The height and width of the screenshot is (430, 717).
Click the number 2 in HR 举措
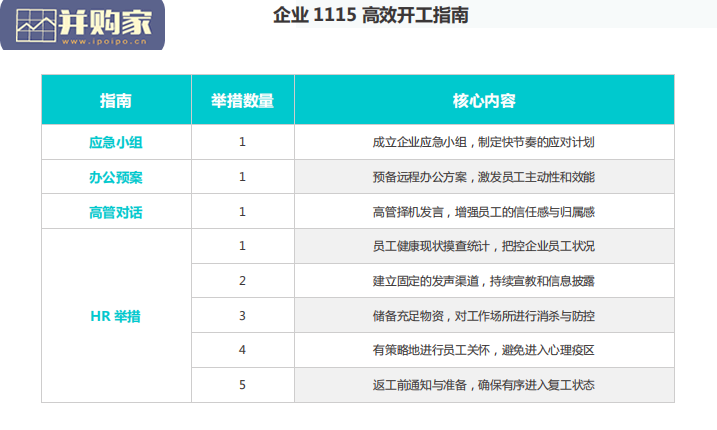(x=242, y=281)
